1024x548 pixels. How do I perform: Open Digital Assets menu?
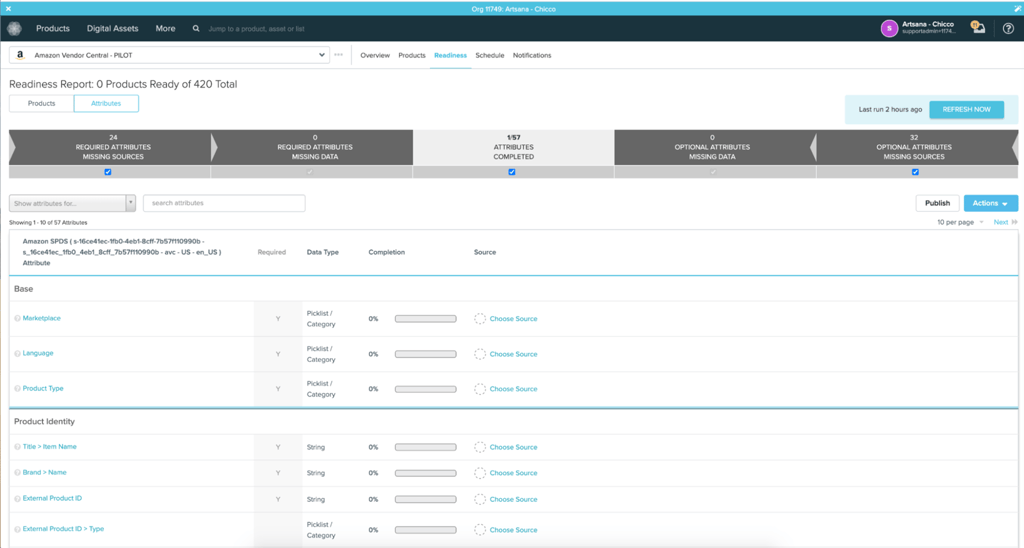112,29
